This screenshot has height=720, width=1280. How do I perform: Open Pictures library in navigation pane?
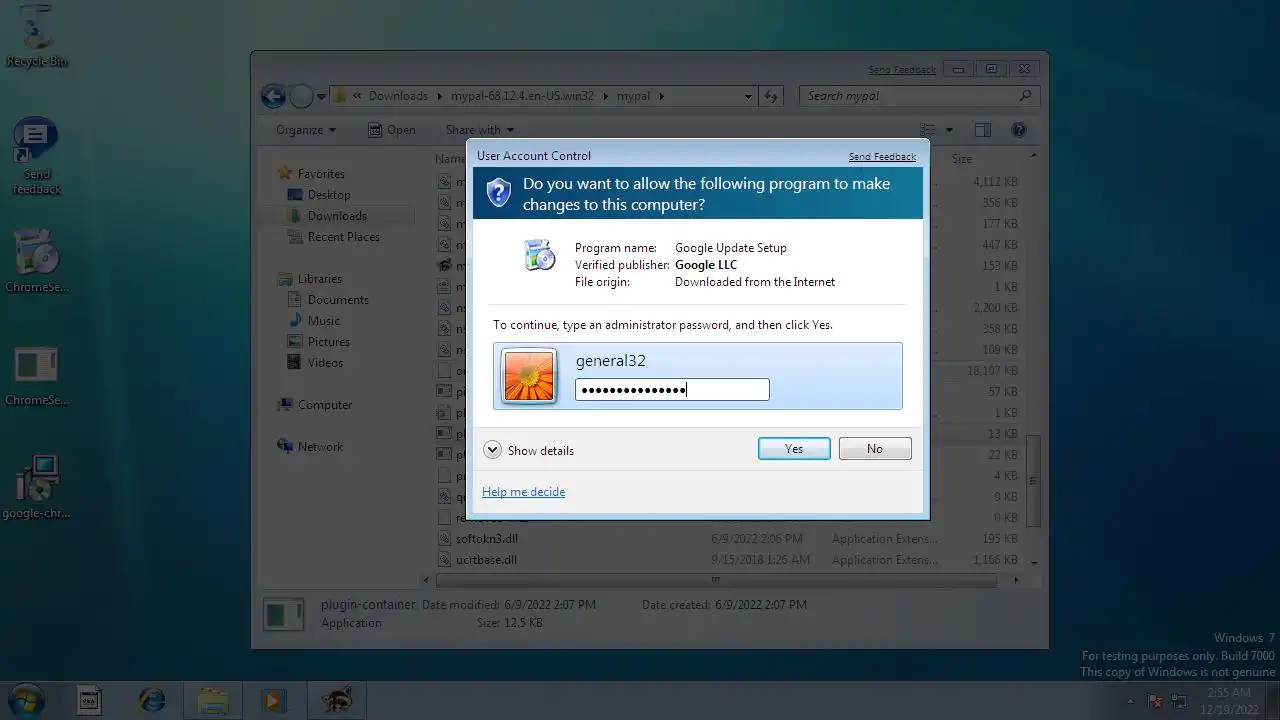328,342
